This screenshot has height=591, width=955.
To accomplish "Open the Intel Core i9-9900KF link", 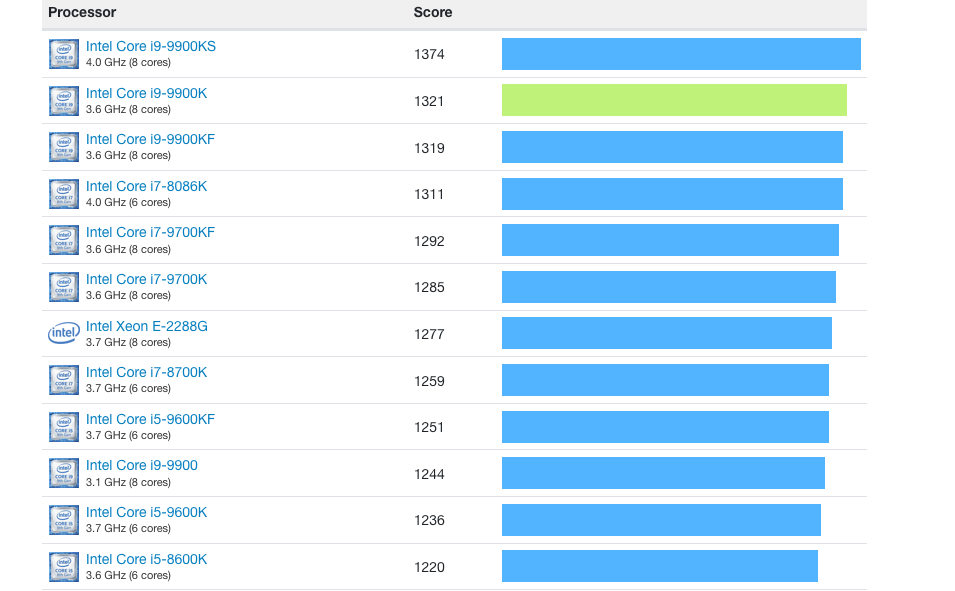I will 150,139.
